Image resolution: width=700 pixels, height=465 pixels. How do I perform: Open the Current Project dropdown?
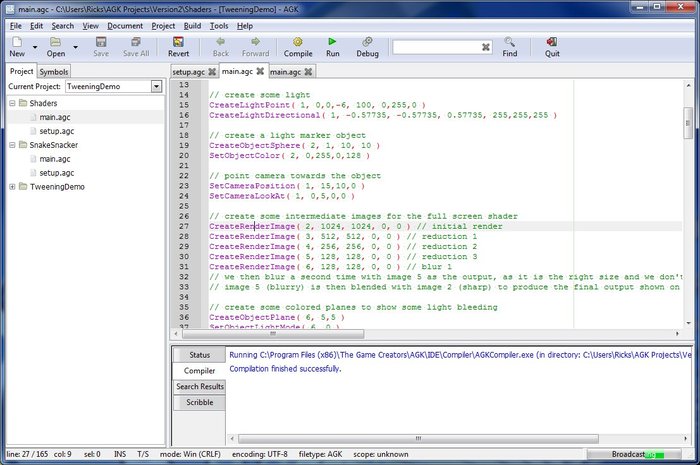(x=156, y=86)
